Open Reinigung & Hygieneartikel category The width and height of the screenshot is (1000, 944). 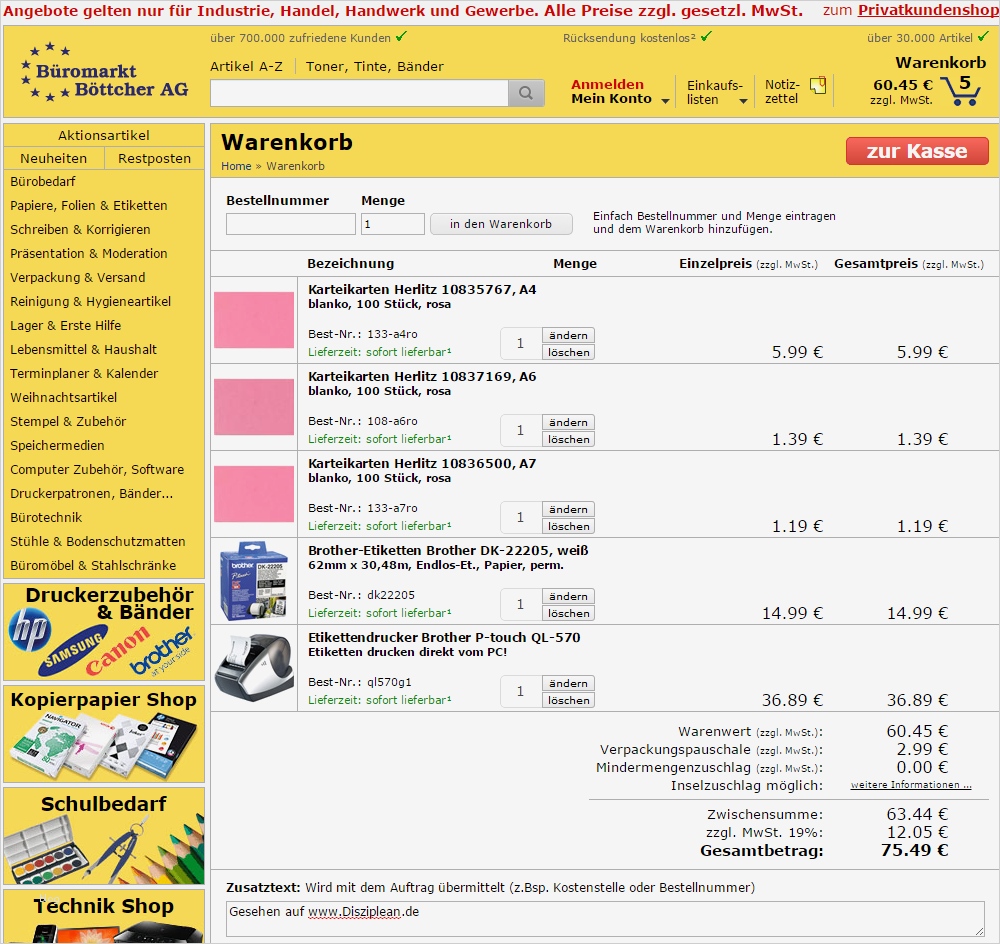tap(91, 301)
